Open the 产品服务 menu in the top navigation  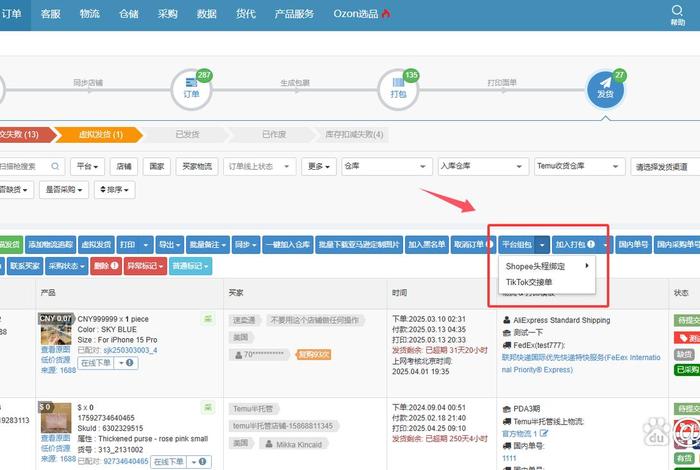tap(294, 14)
